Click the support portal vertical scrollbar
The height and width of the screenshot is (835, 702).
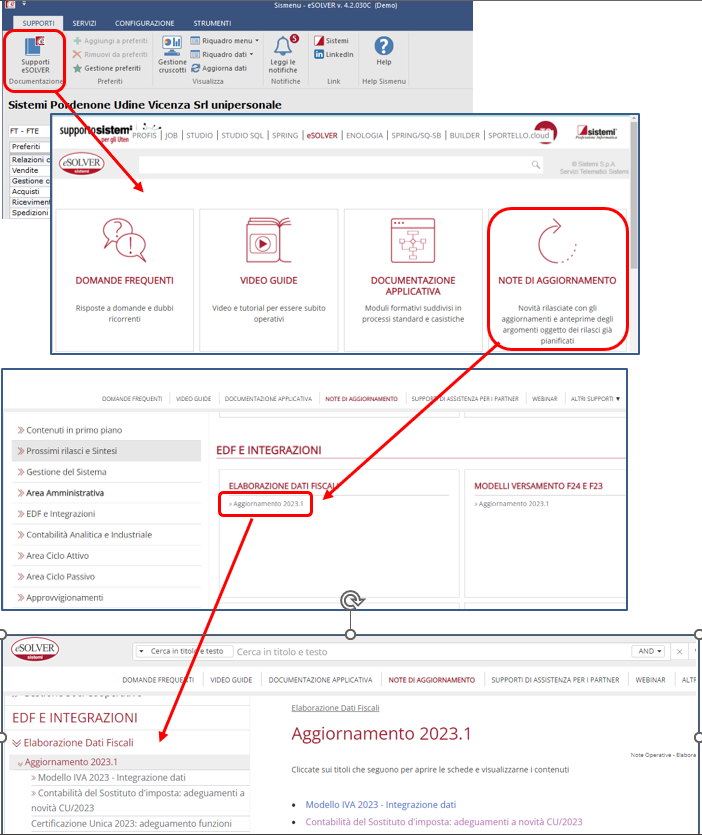point(633,194)
